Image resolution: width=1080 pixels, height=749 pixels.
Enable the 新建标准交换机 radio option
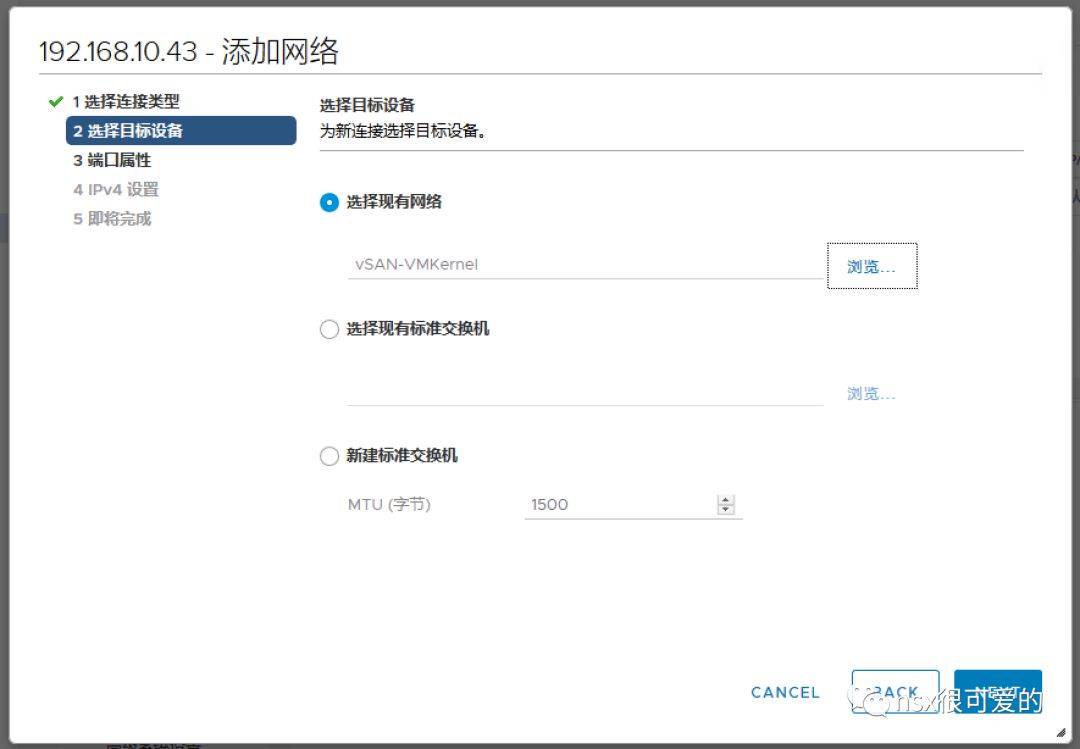329,456
